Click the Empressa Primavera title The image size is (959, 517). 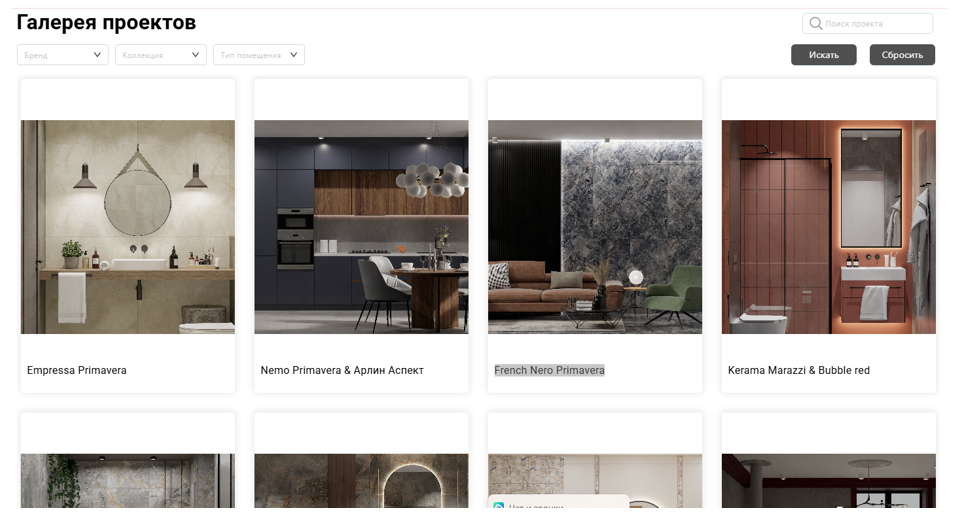[76, 370]
